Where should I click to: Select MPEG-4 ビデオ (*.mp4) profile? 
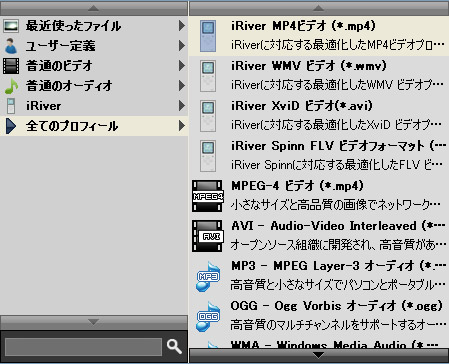[x=319, y=196]
